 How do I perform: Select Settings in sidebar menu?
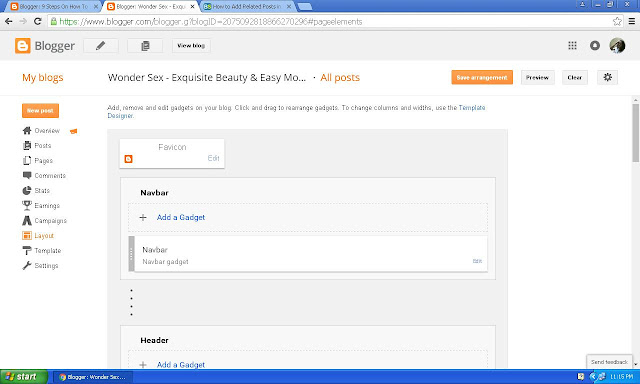point(47,266)
